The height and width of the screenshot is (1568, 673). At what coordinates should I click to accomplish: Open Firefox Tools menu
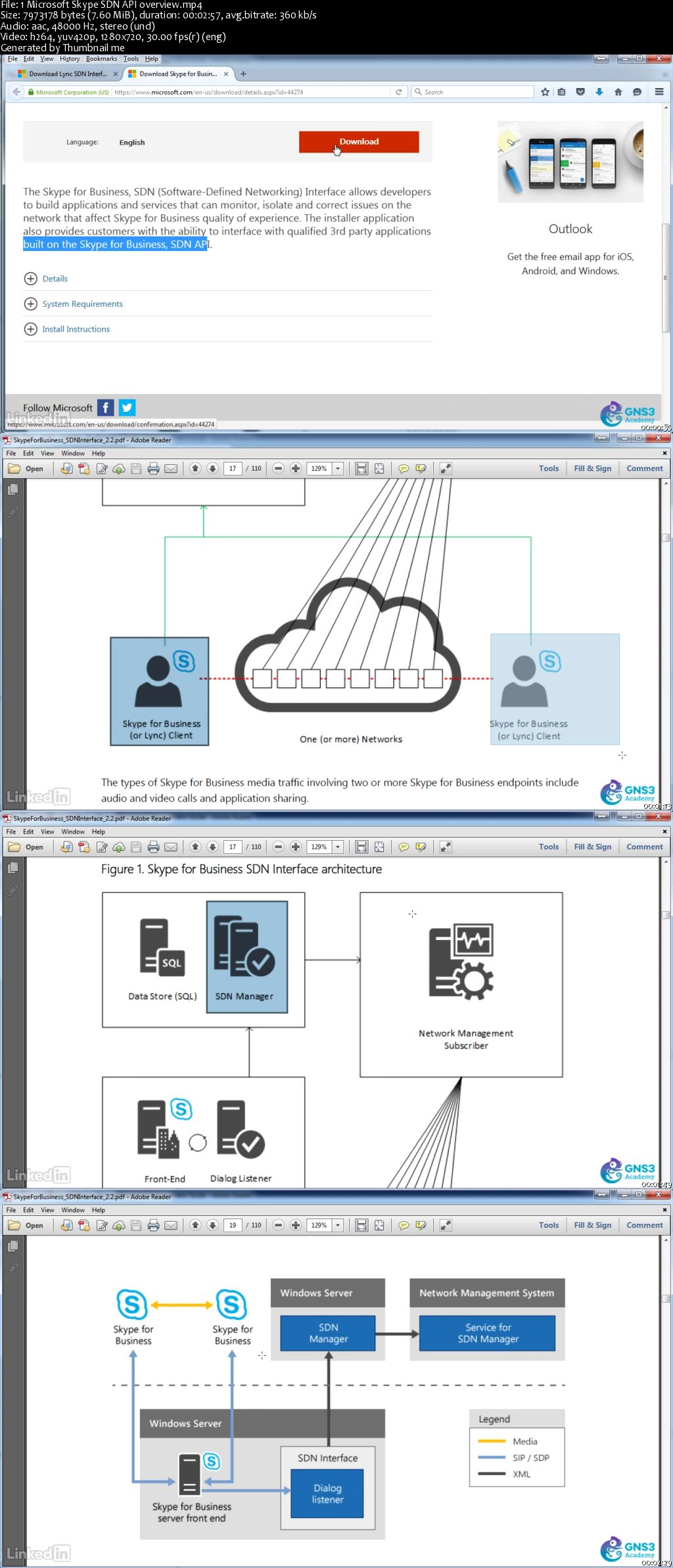coord(131,59)
